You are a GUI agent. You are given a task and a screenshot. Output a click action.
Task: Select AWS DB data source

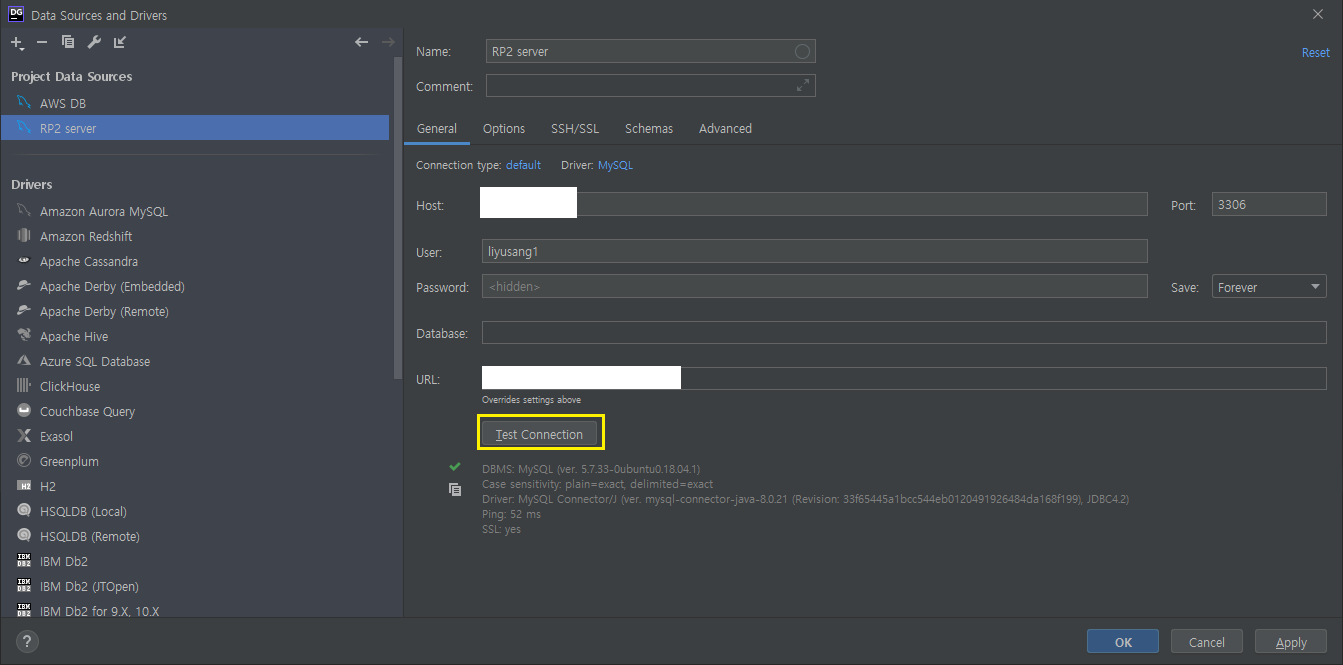pyautogui.click(x=195, y=103)
